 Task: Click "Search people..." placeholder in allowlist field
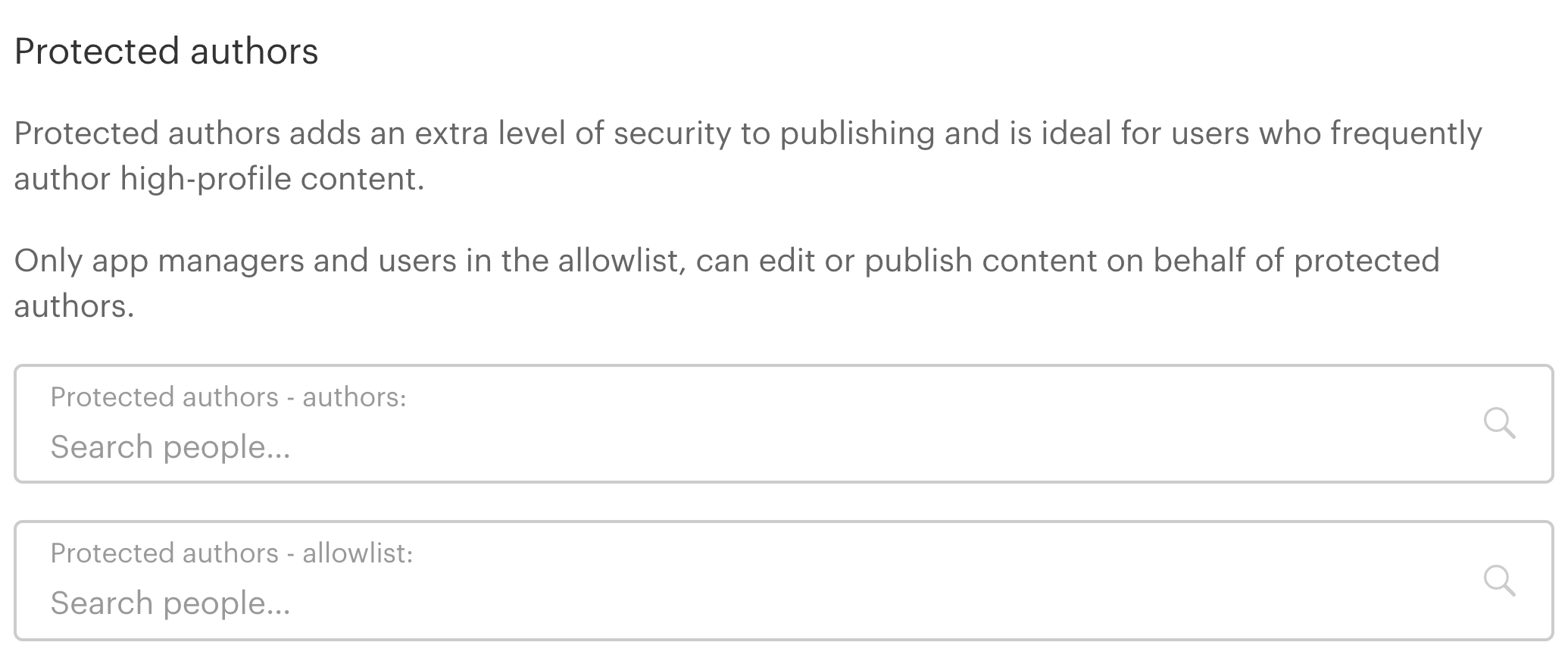coord(170,603)
